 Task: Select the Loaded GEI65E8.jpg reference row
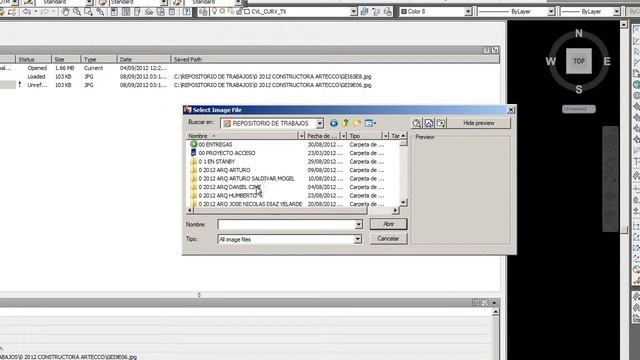pyautogui.click(x=249, y=77)
